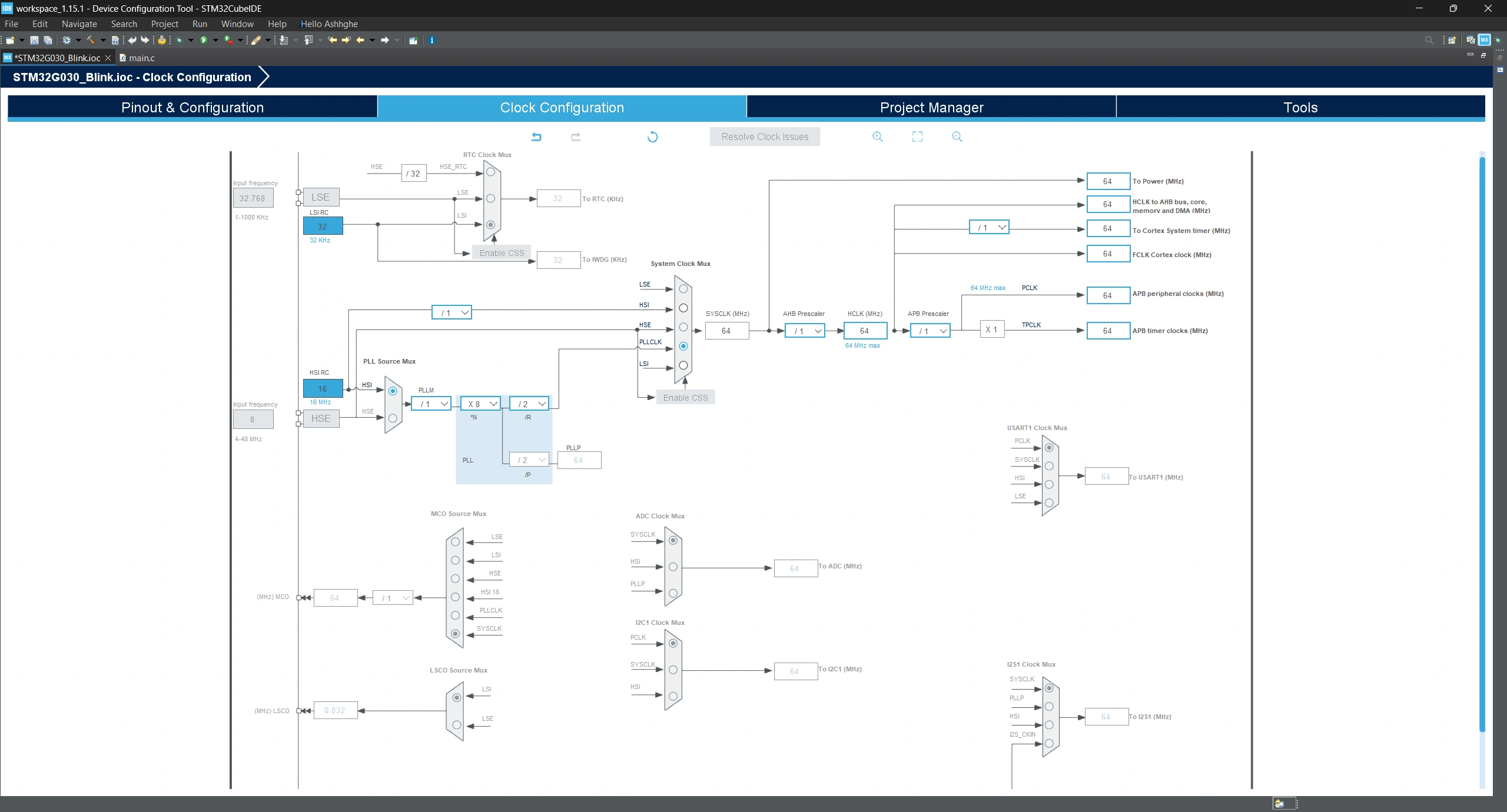Screen dimensions: 1507x812
Task: Click Redo arrow in clock configuration toolbar
Action: click(576, 137)
